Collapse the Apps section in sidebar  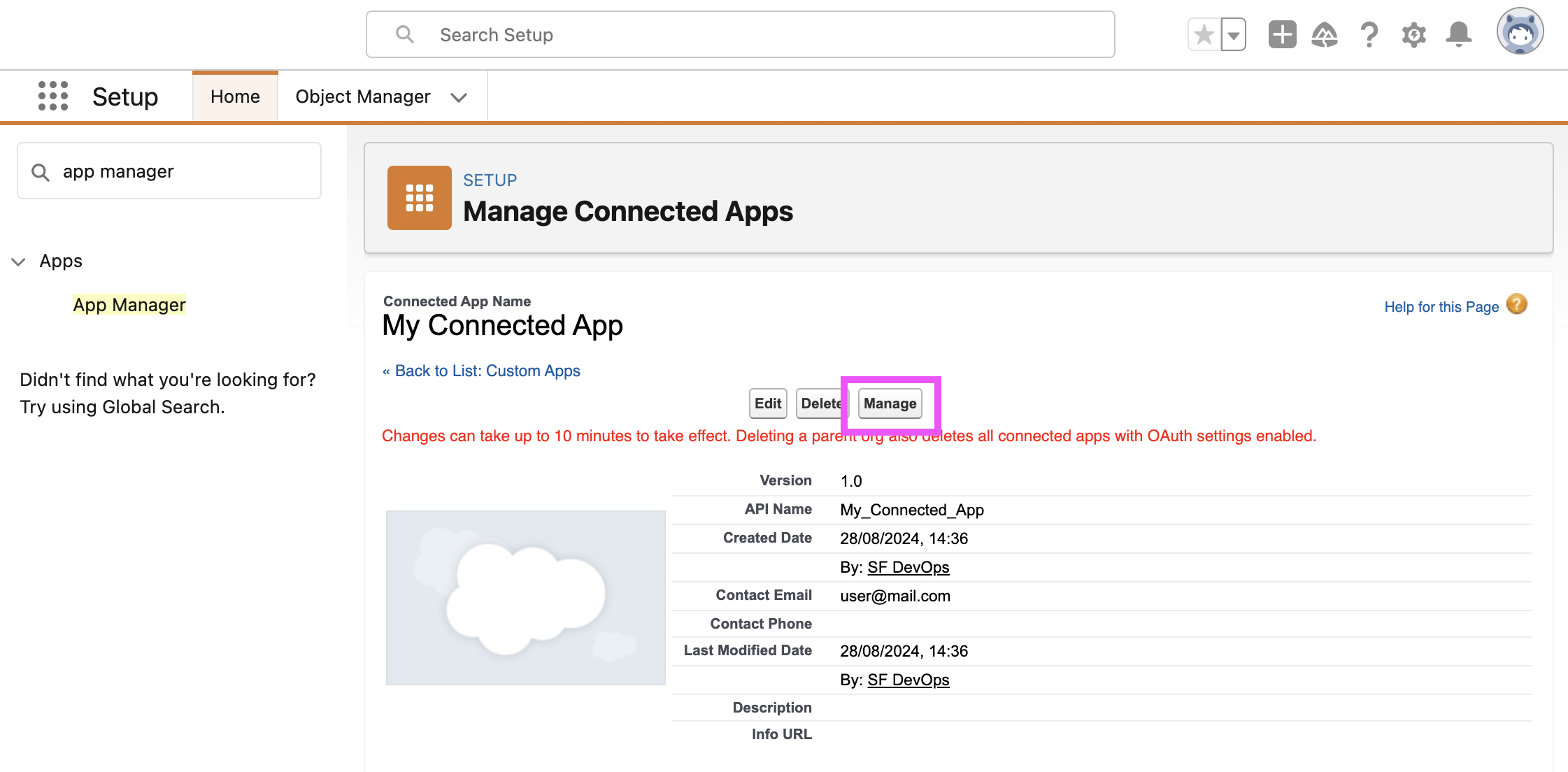(19, 262)
